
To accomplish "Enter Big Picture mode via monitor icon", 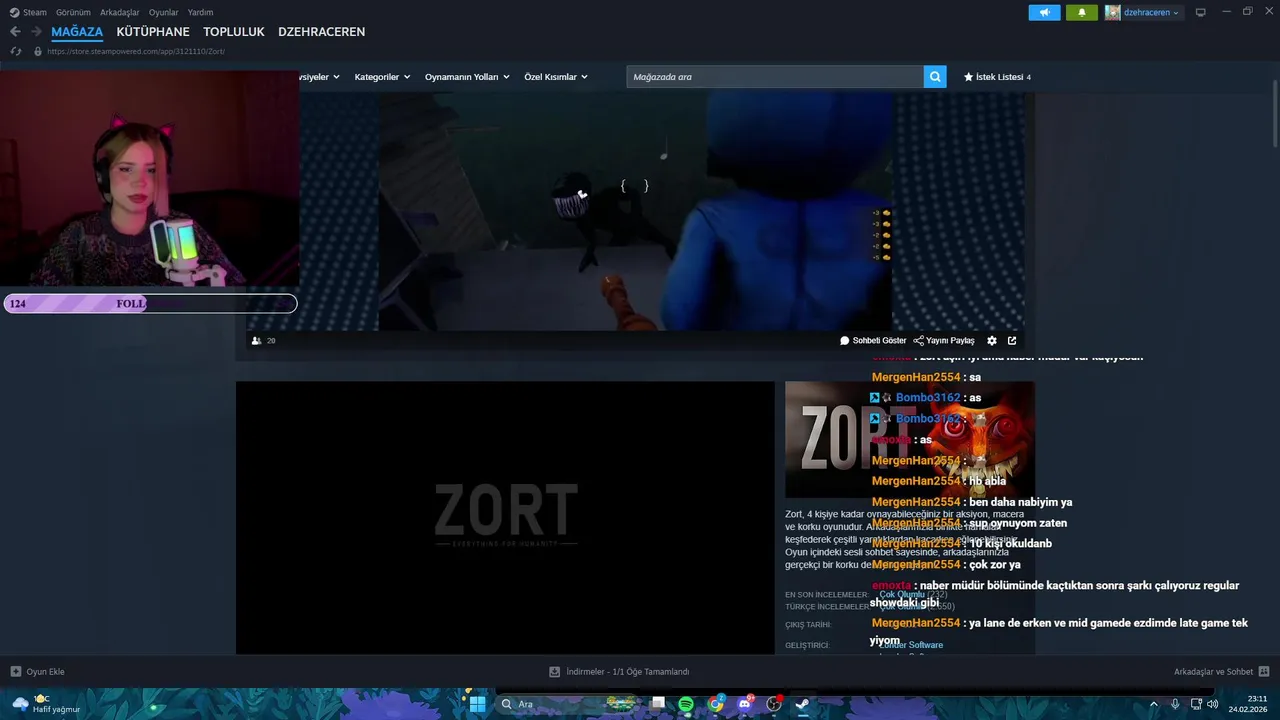I will 1200,12.
